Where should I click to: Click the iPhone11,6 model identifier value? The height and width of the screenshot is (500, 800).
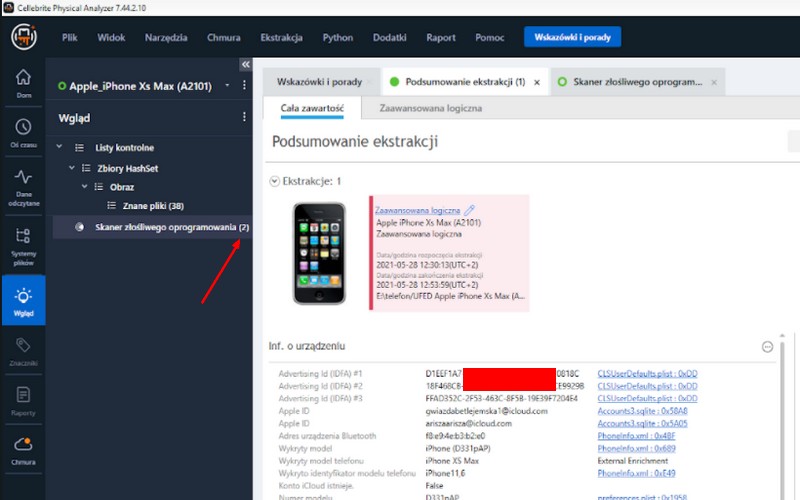click(x=445, y=473)
